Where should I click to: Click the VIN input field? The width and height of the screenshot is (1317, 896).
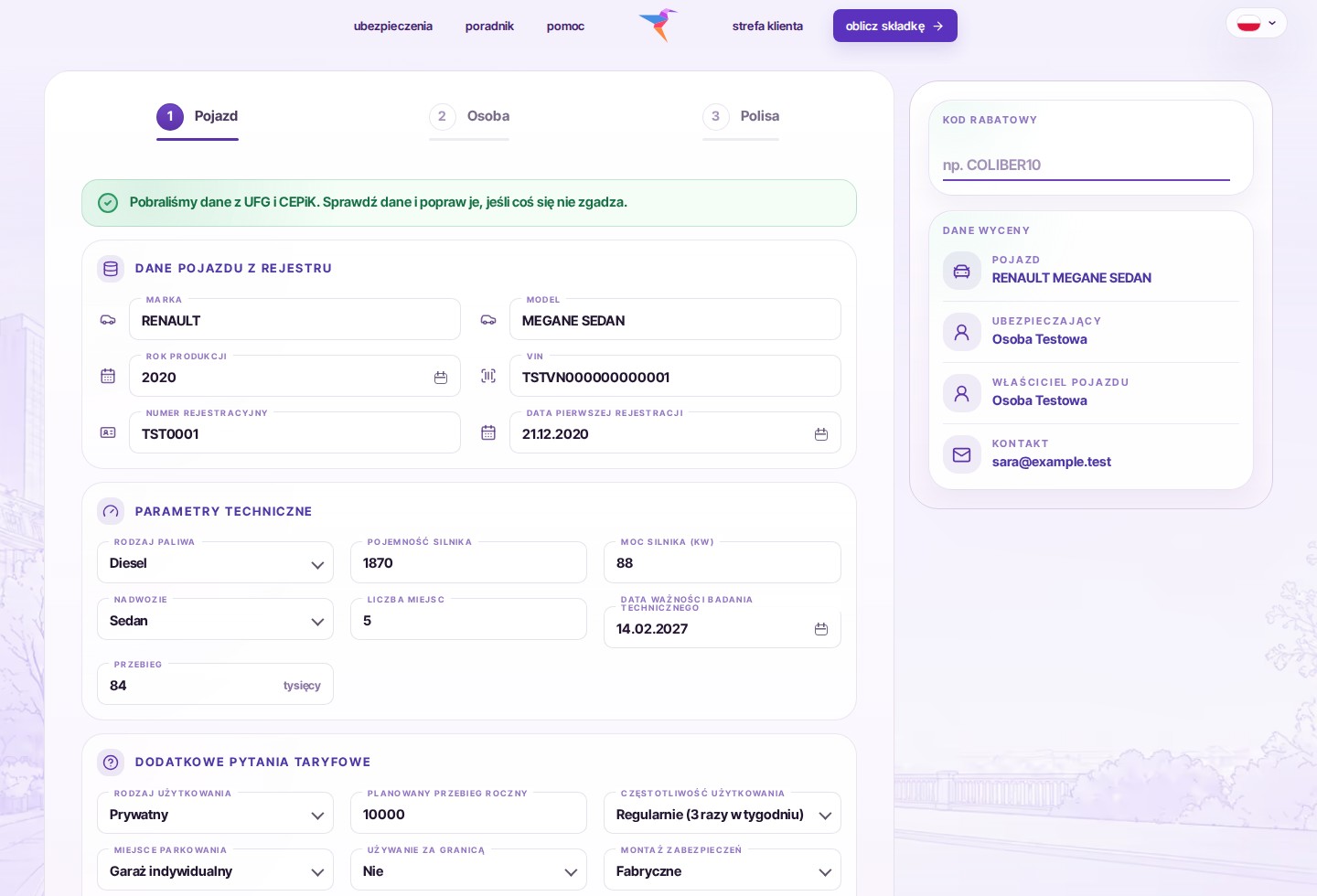[x=675, y=377]
